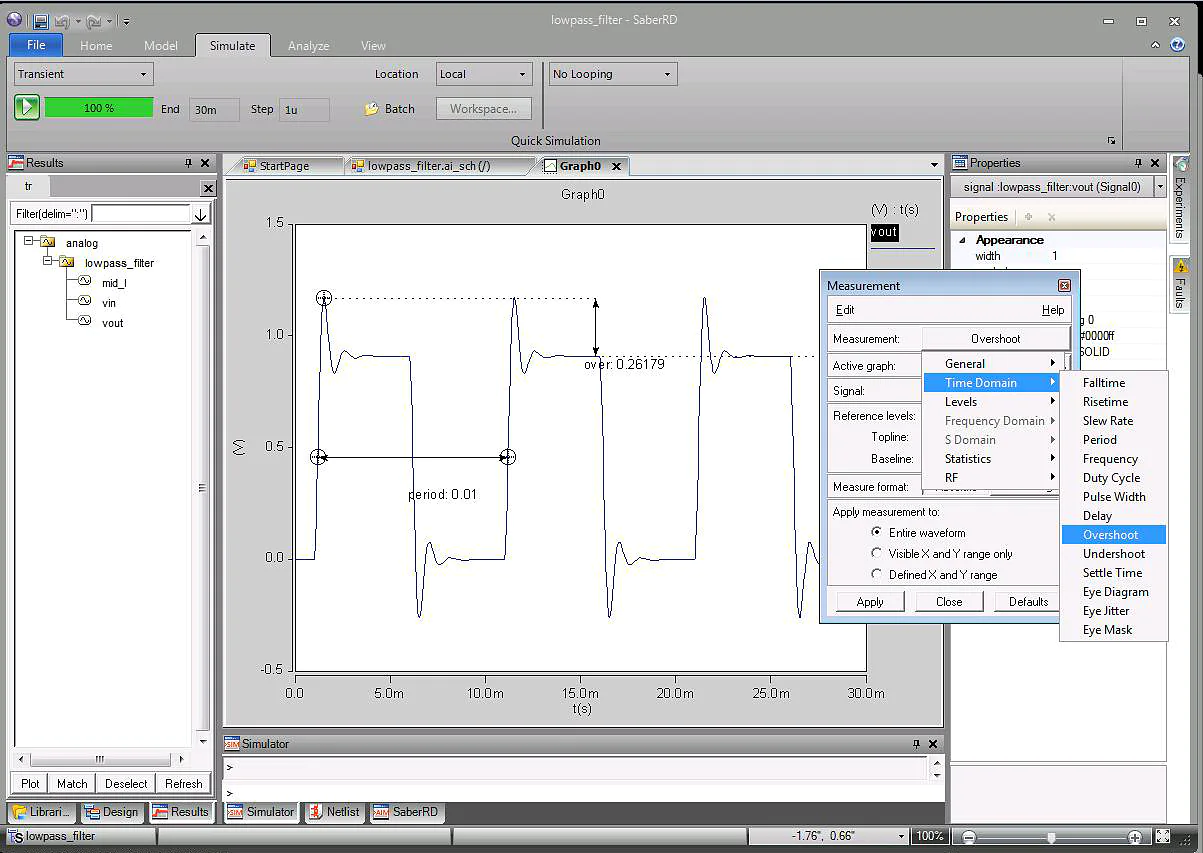Click Defaults in Measurement dialog
The width and height of the screenshot is (1203, 853).
[x=1028, y=602]
